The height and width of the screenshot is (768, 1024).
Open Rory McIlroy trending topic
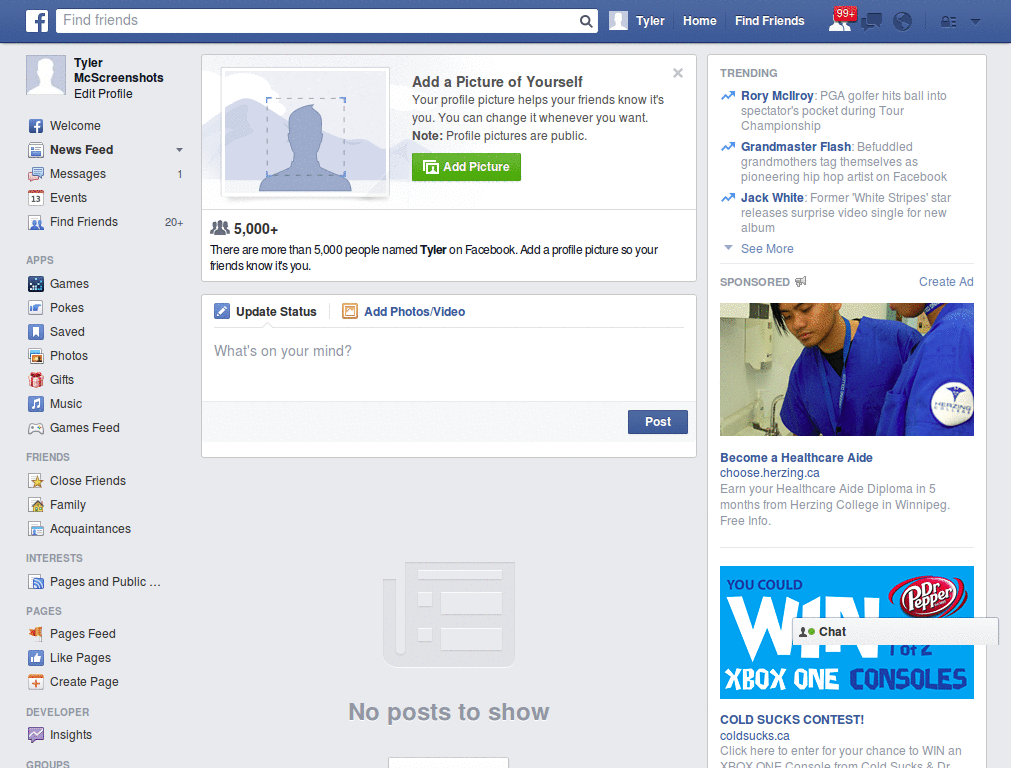[x=777, y=96]
